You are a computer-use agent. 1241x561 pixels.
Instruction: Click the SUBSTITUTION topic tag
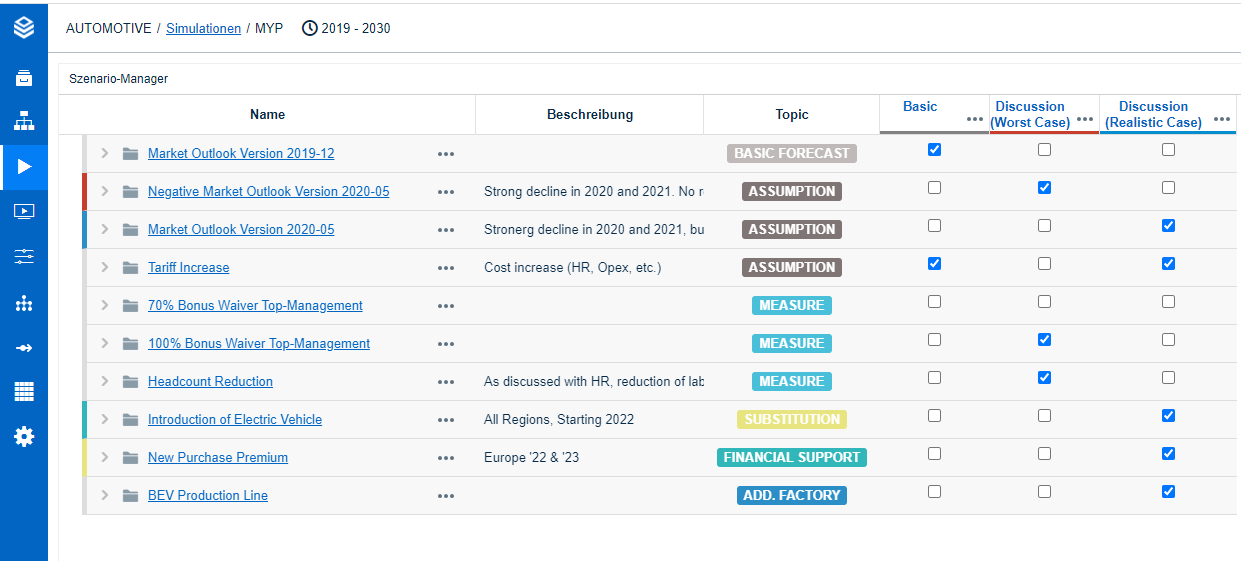[x=791, y=420]
